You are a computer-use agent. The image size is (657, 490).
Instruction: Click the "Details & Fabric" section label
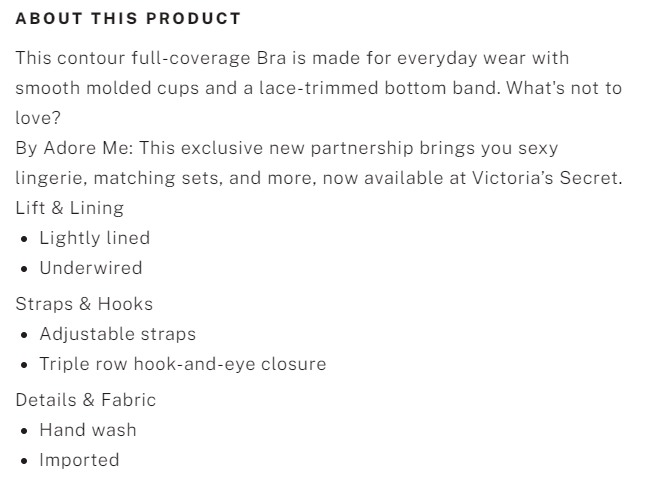click(85, 400)
